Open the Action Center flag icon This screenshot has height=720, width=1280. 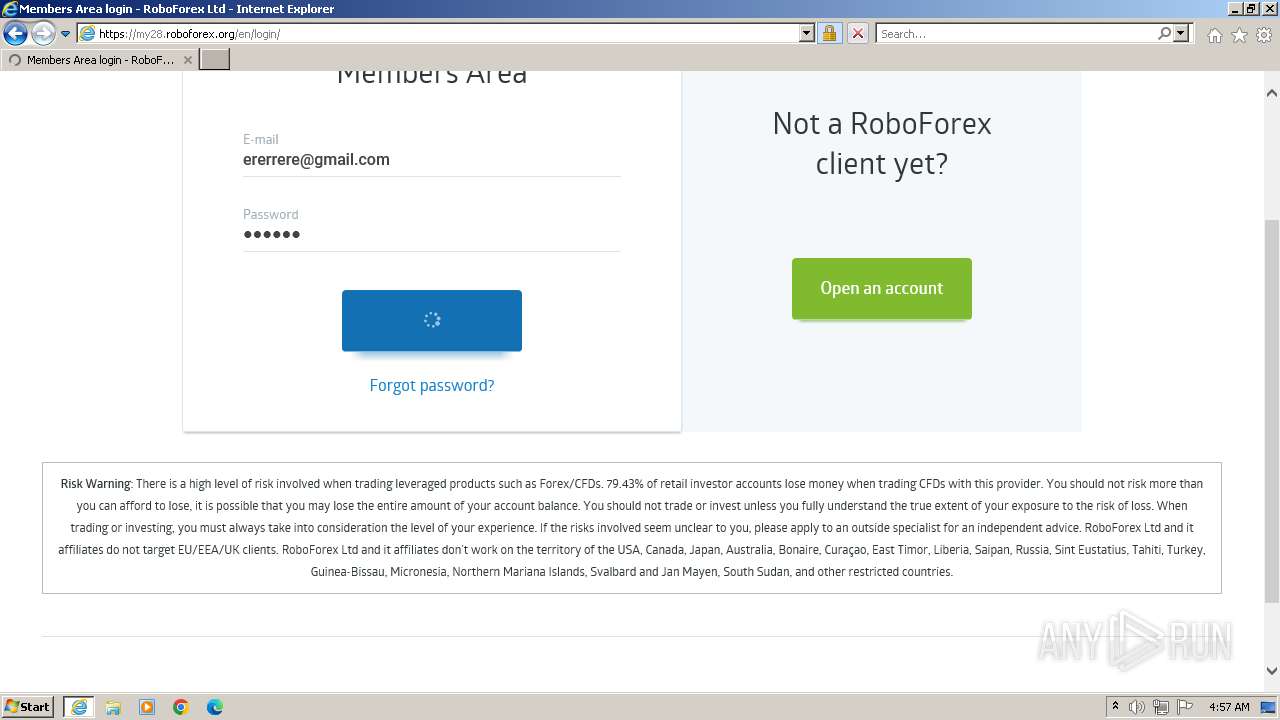click(1185, 707)
